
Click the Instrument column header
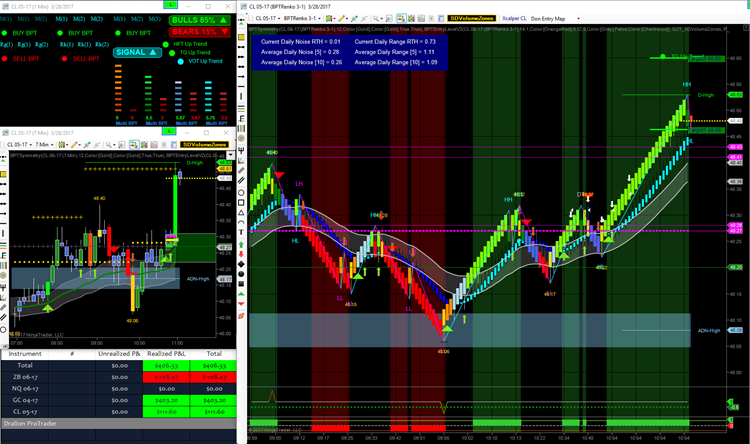coord(25,354)
